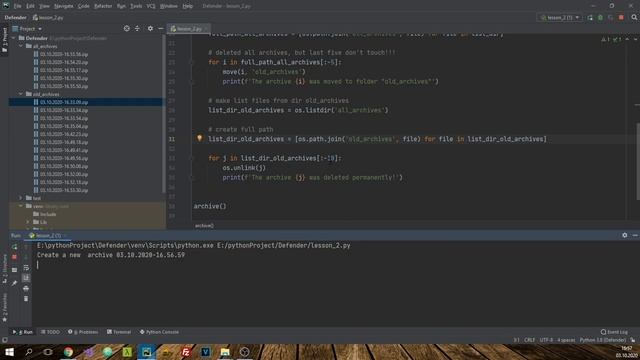Click the run-with-coverage icon in the toolbar

[x=611, y=18]
